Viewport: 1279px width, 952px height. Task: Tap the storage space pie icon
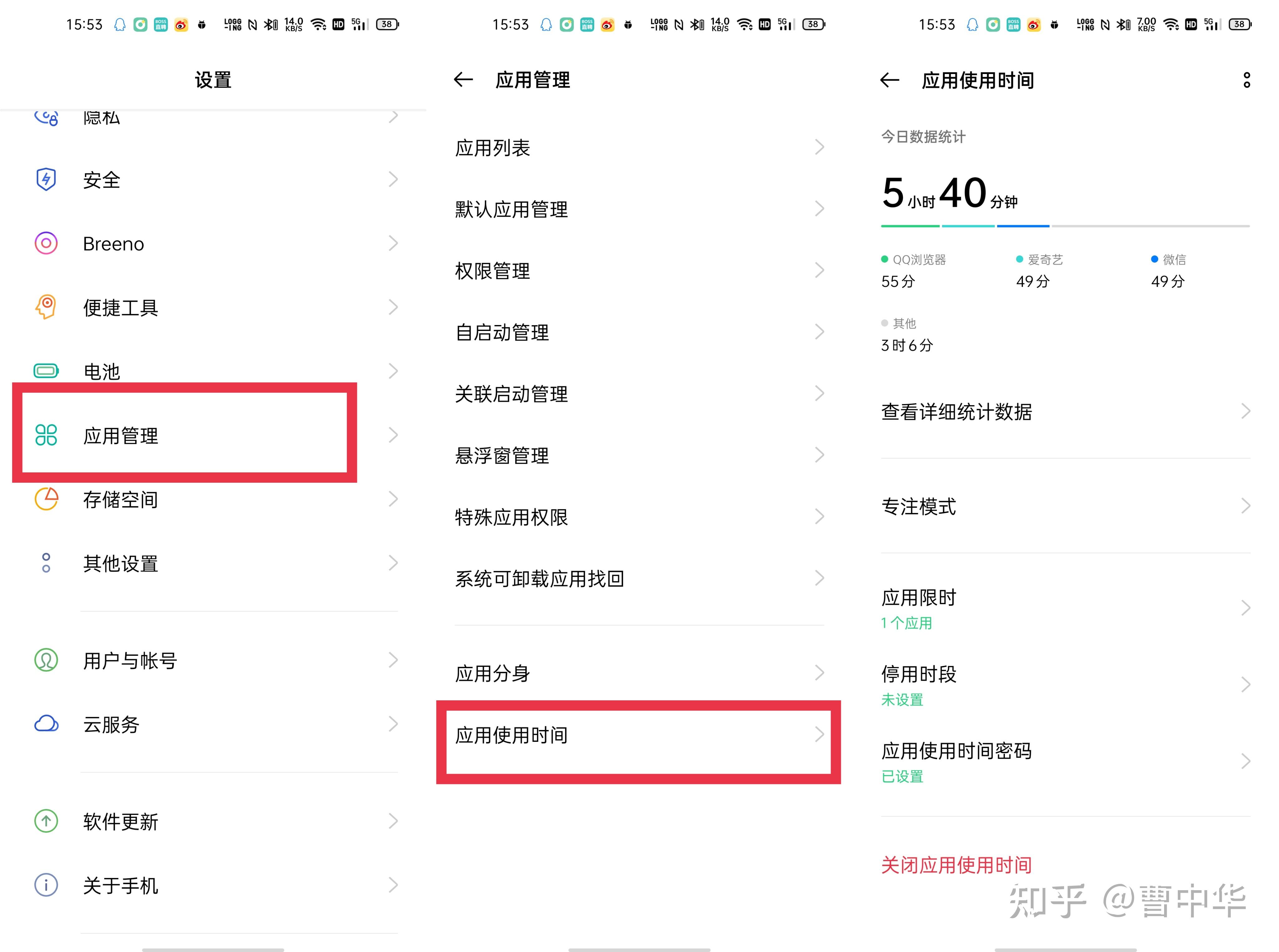[x=46, y=499]
